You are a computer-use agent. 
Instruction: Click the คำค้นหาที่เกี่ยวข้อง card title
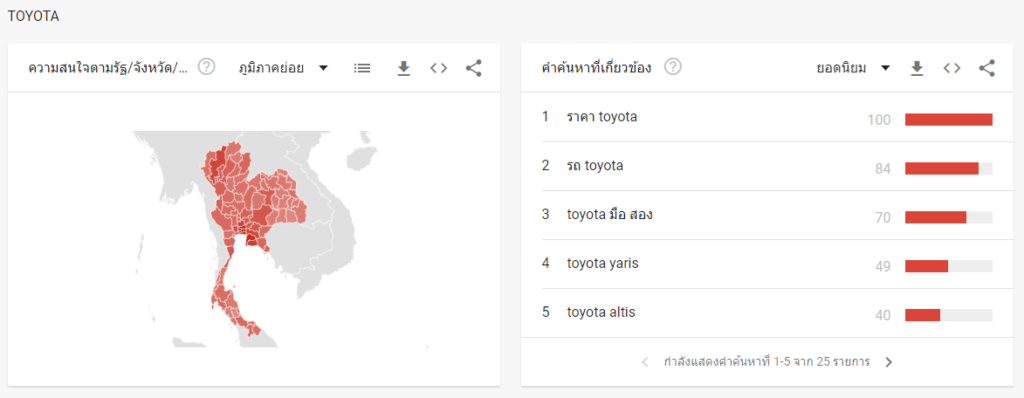click(x=596, y=68)
